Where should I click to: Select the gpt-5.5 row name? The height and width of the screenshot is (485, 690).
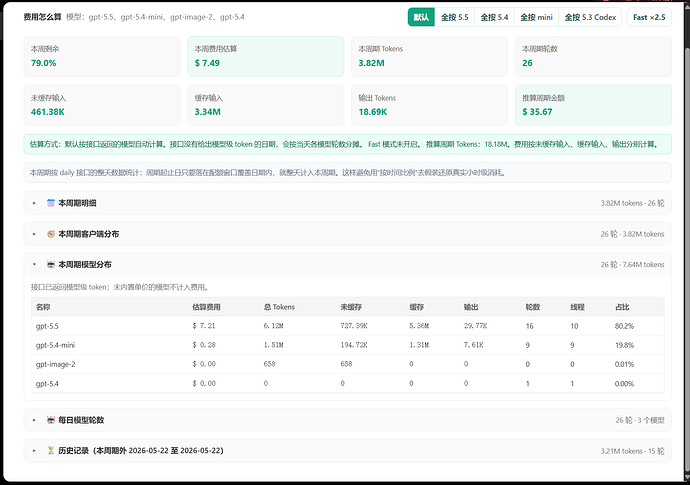[47, 326]
